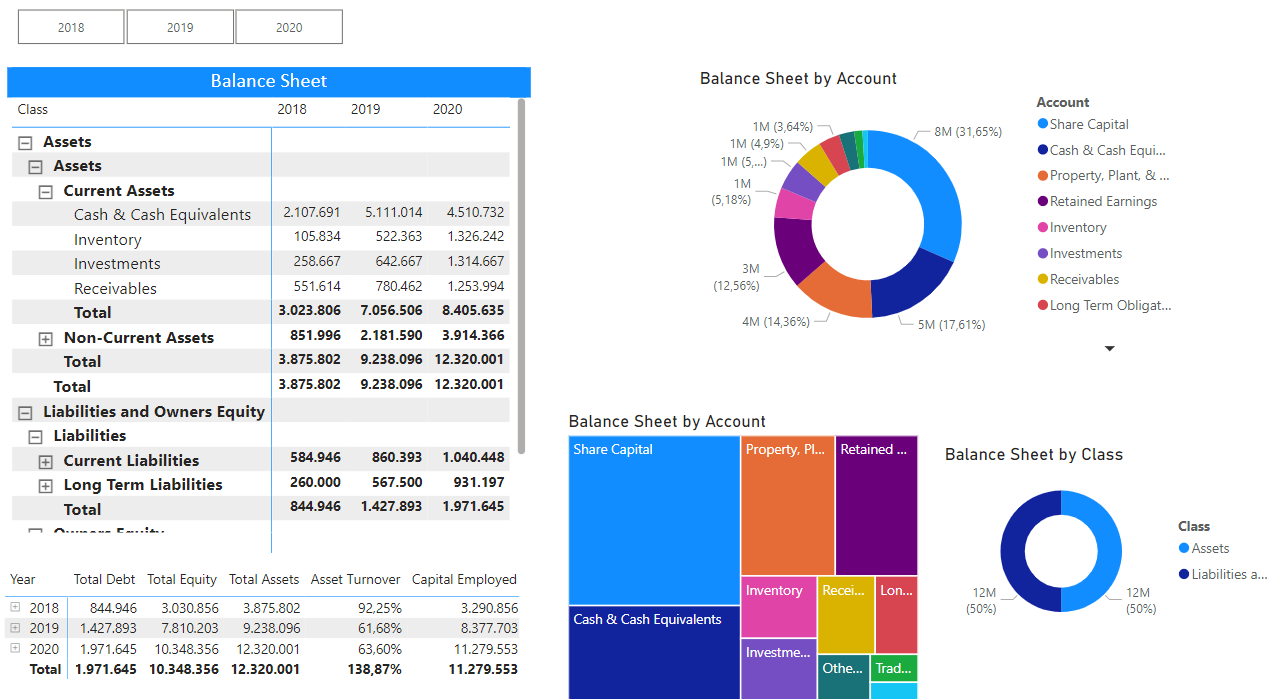The width and height of the screenshot is (1279, 699).
Task: Select Property, Pl... treemap tile
Action: [x=788, y=505]
